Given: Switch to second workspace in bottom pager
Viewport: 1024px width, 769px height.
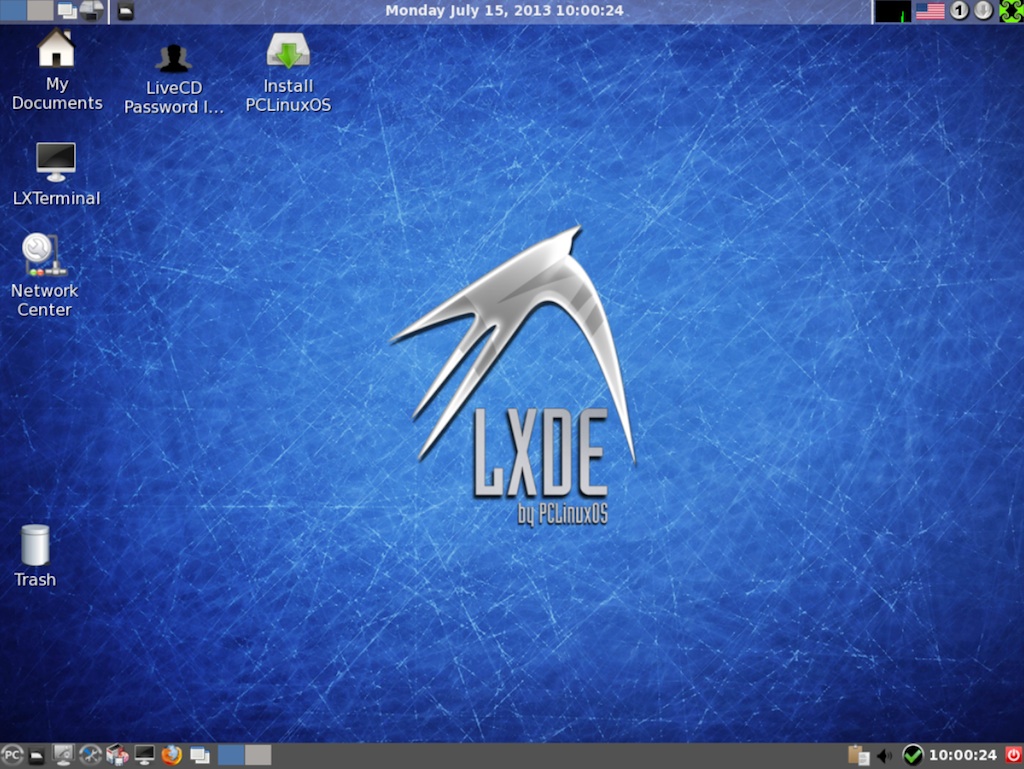Looking at the screenshot, I should coord(258,755).
